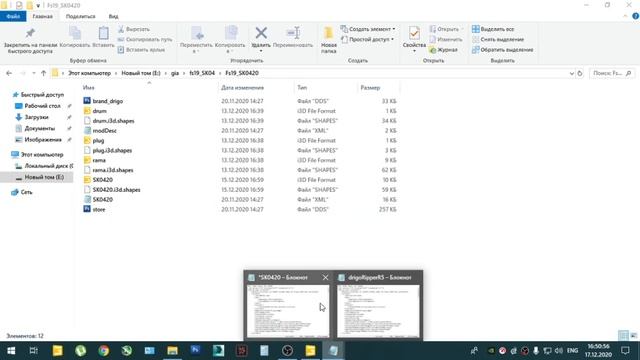Screen dimensions: 640x360
Task: Expand the address bar history dropdown
Action: 571,73
